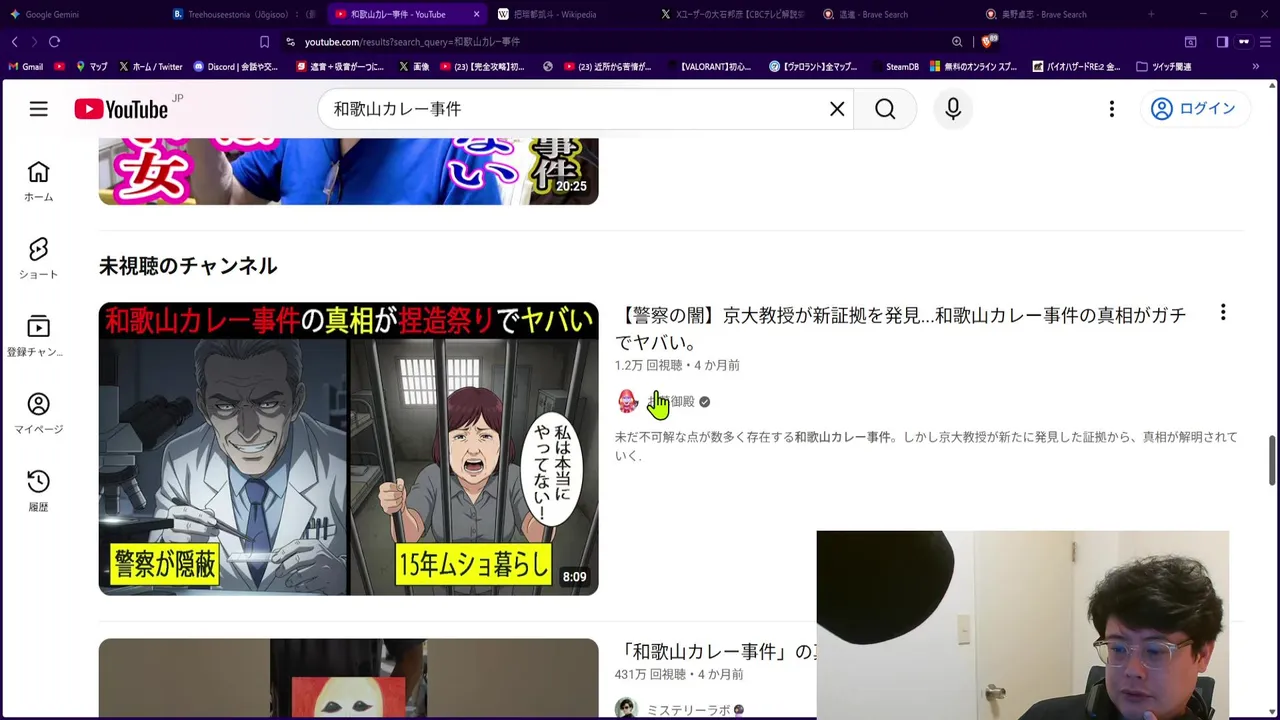Open 履歴 history in the sidebar
This screenshot has width=1280, height=720.
pos(38,491)
